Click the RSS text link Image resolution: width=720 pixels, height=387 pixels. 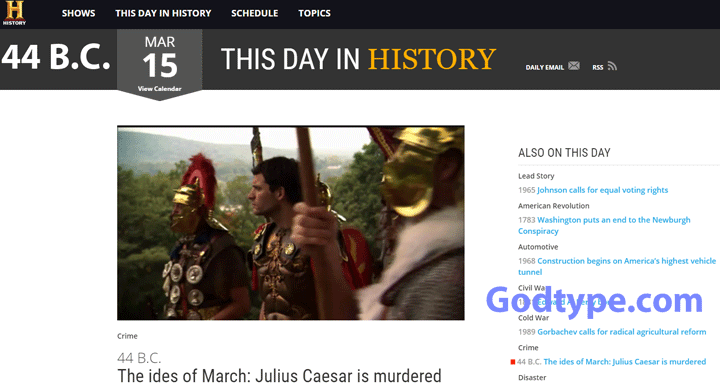pos(597,67)
